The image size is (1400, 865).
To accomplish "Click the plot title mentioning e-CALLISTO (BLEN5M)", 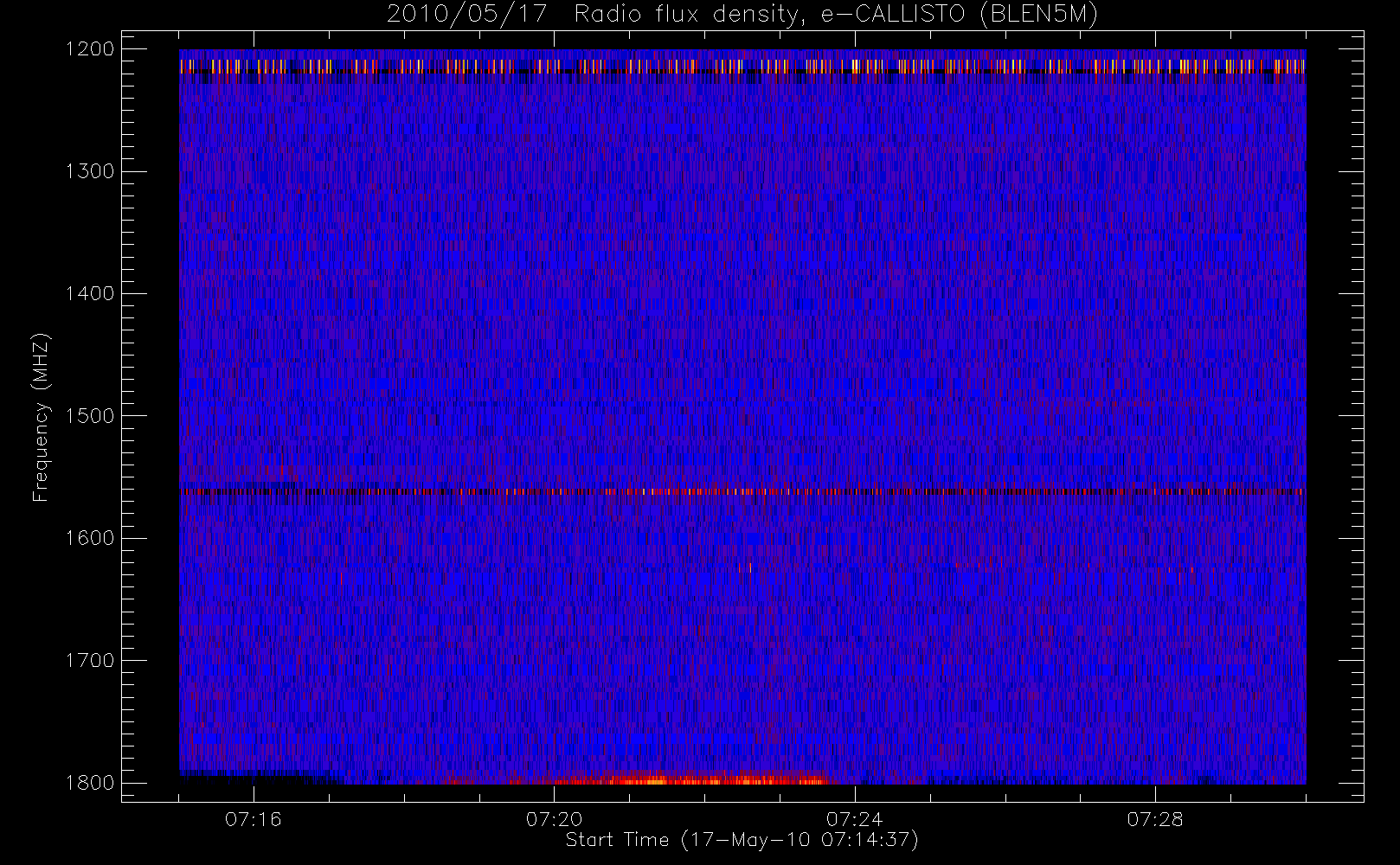I will 742,15.
